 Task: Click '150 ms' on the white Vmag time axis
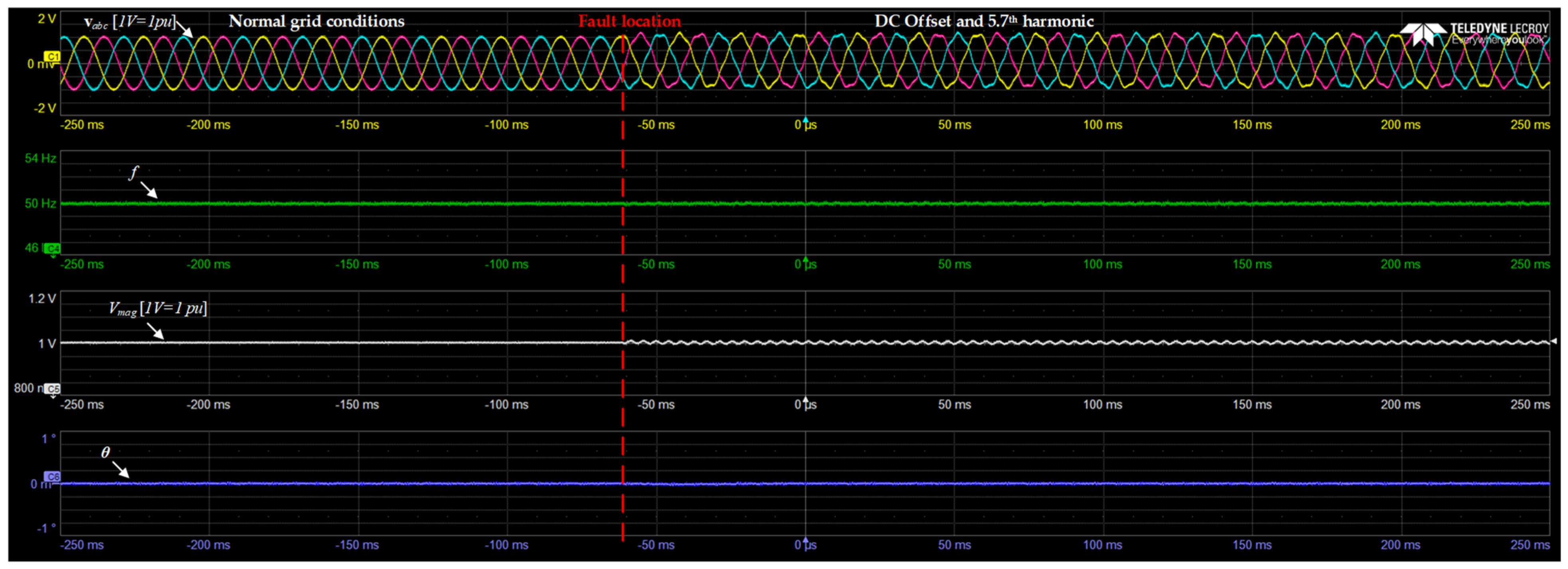[x=1252, y=405]
